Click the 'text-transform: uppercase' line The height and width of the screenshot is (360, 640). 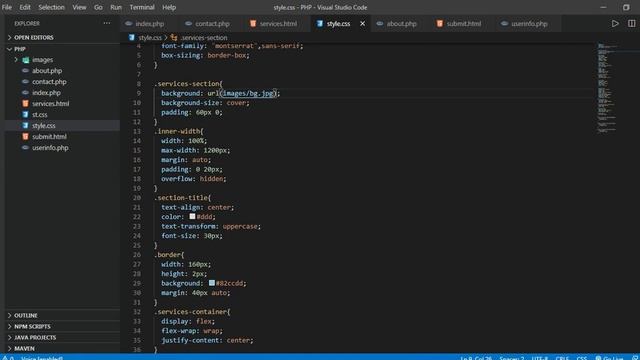[x=211, y=226]
